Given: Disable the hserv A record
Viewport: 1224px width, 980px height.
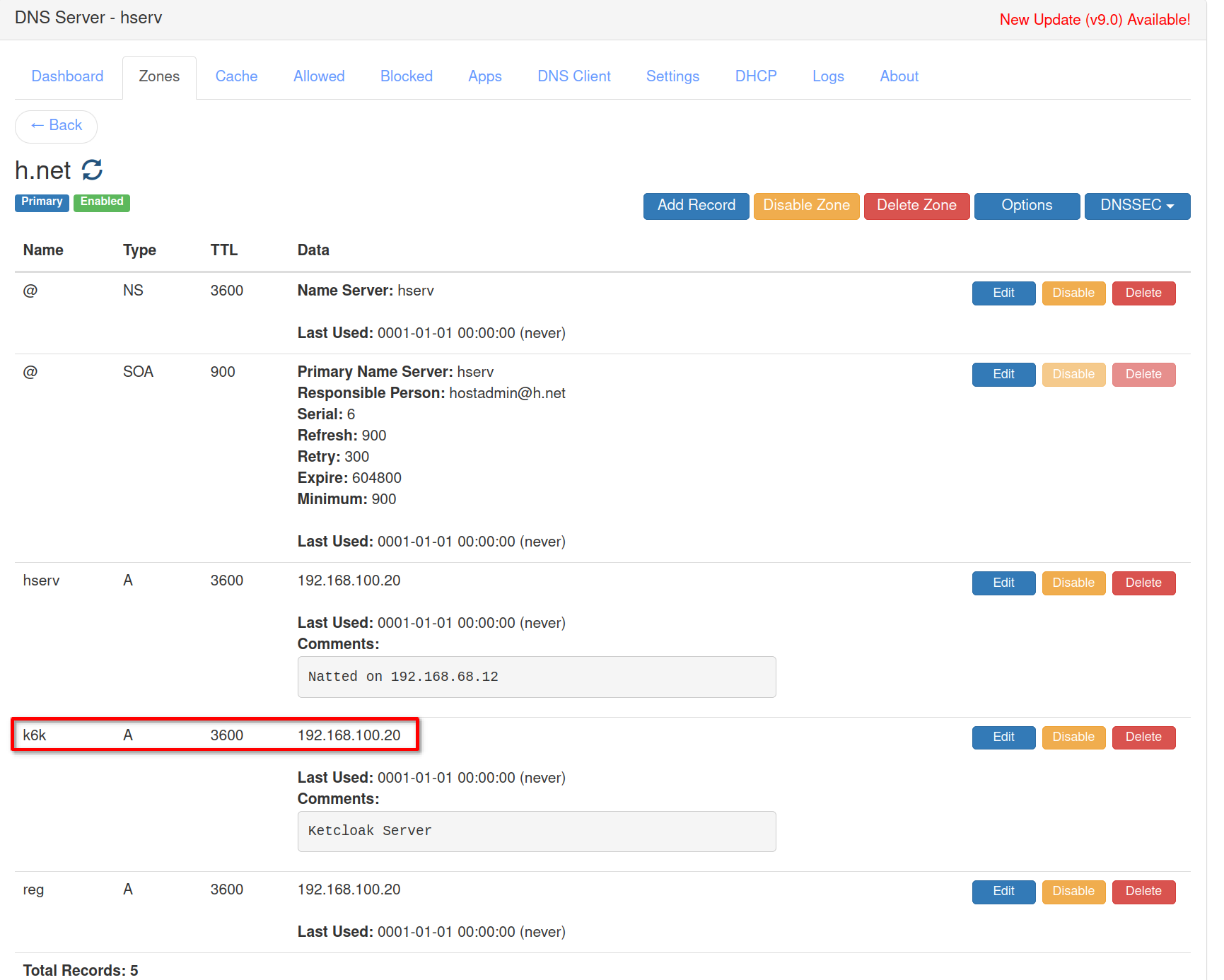Looking at the screenshot, I should click(1073, 583).
